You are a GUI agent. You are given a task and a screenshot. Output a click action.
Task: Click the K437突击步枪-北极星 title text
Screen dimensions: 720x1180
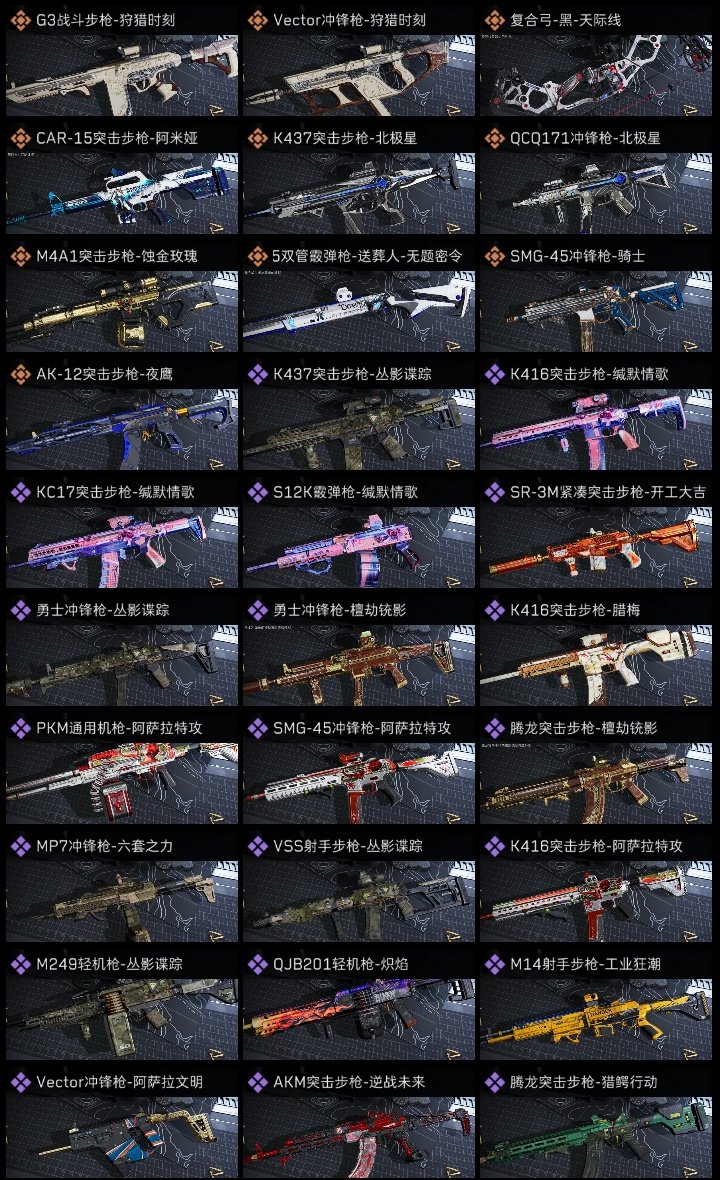coord(345,138)
